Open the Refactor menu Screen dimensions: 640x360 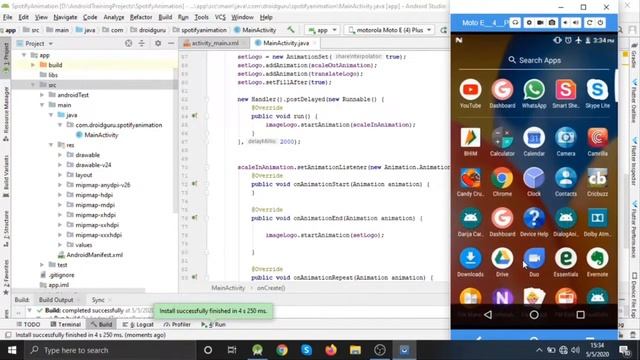point(141,17)
